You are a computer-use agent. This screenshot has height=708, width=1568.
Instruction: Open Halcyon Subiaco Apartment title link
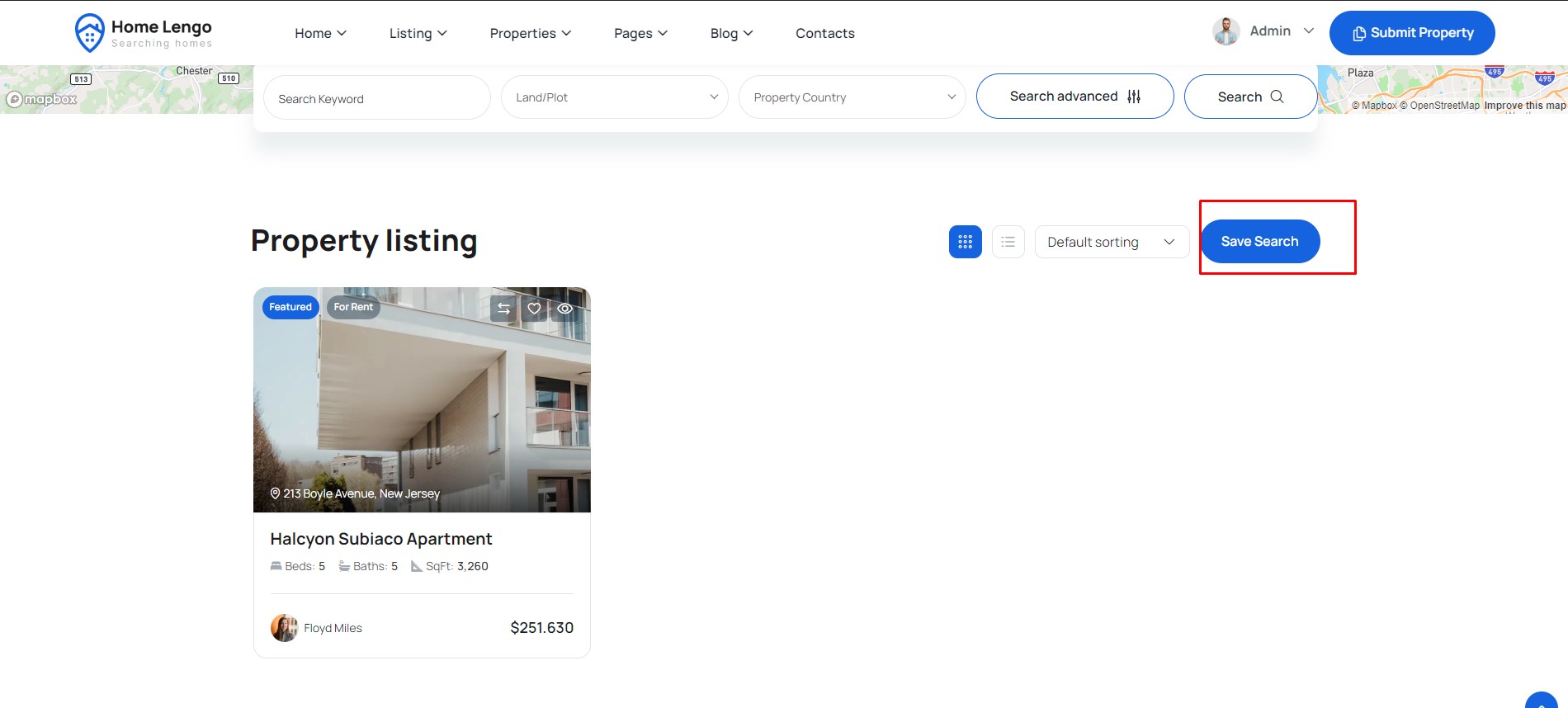click(381, 539)
